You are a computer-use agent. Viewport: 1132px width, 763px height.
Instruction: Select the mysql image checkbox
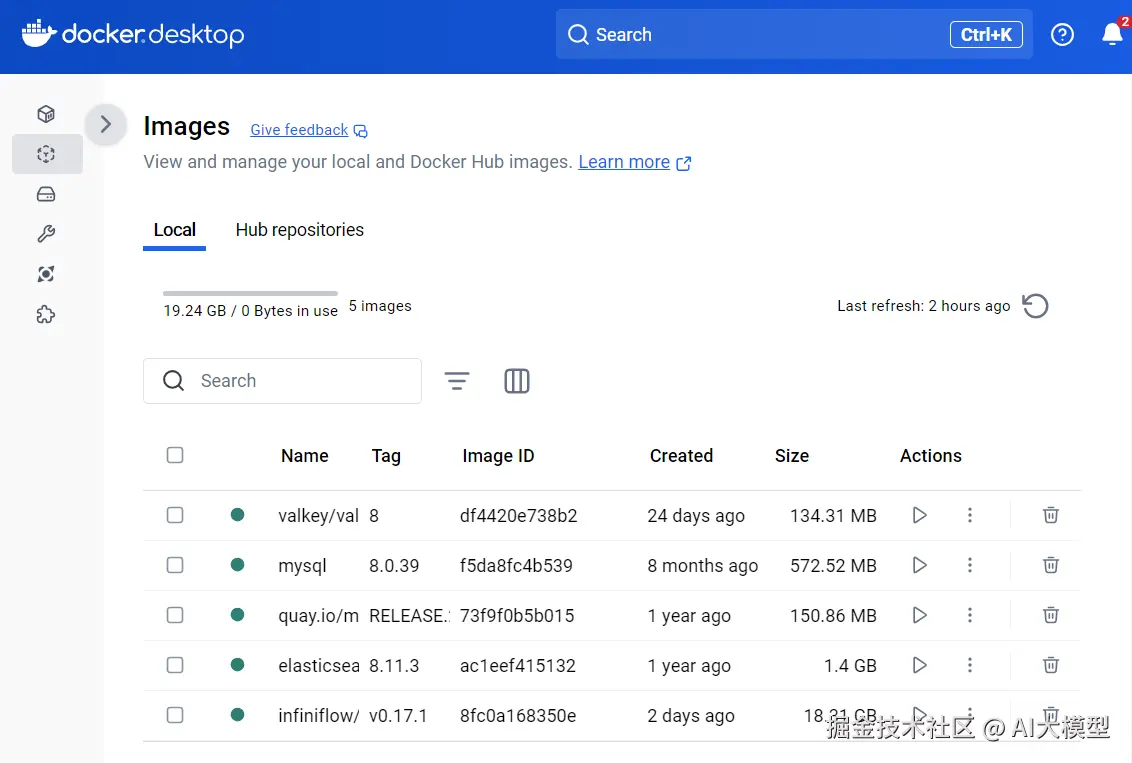(175, 565)
